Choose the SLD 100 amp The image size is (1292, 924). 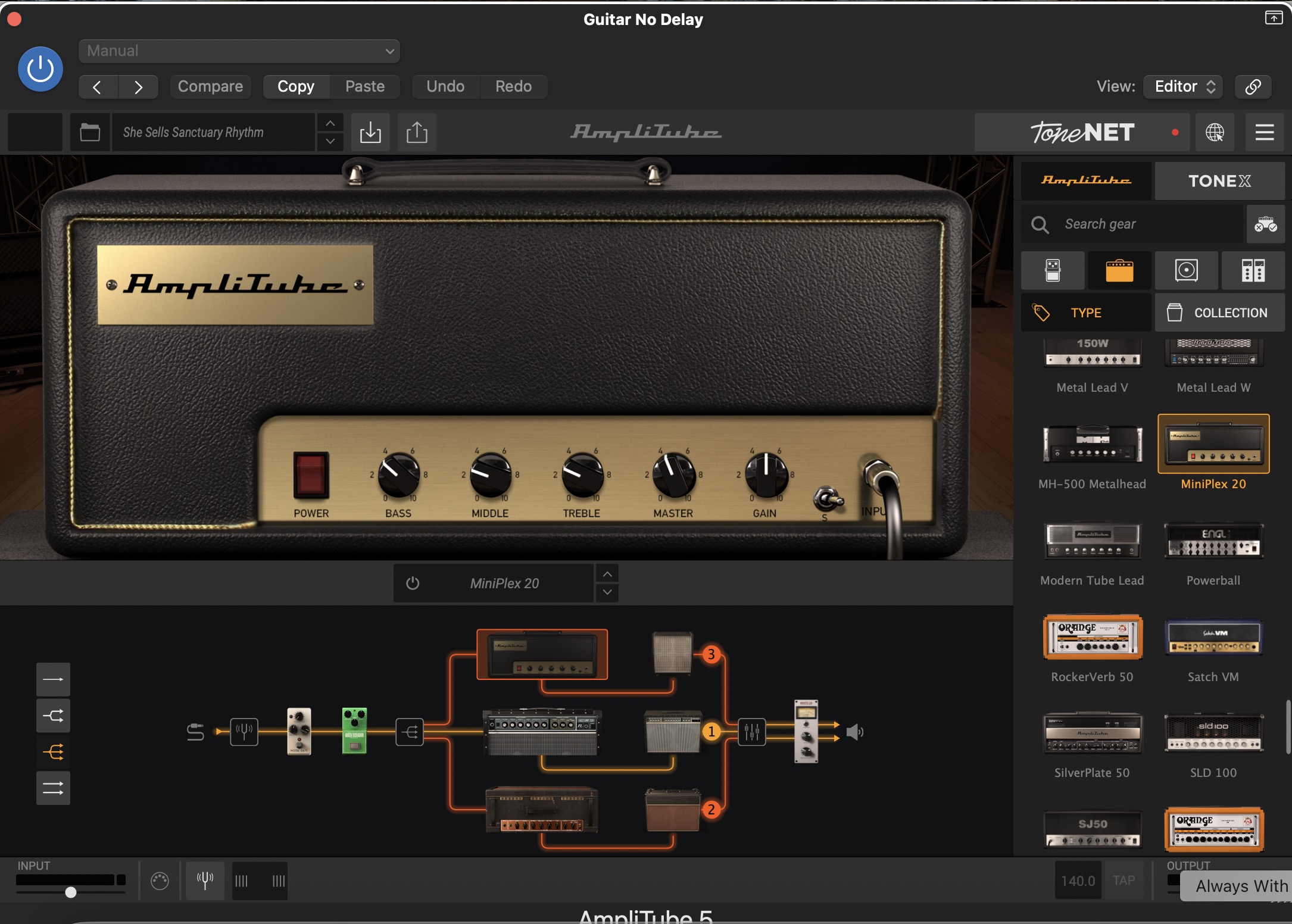pyautogui.click(x=1213, y=745)
